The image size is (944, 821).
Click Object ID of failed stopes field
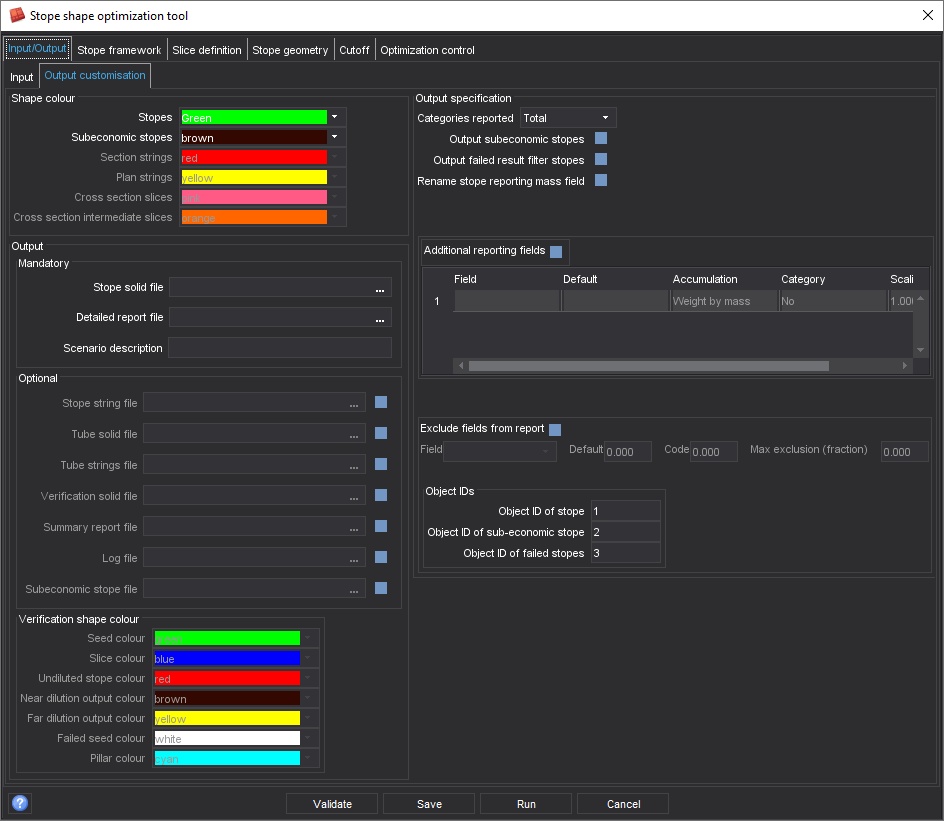click(626, 553)
